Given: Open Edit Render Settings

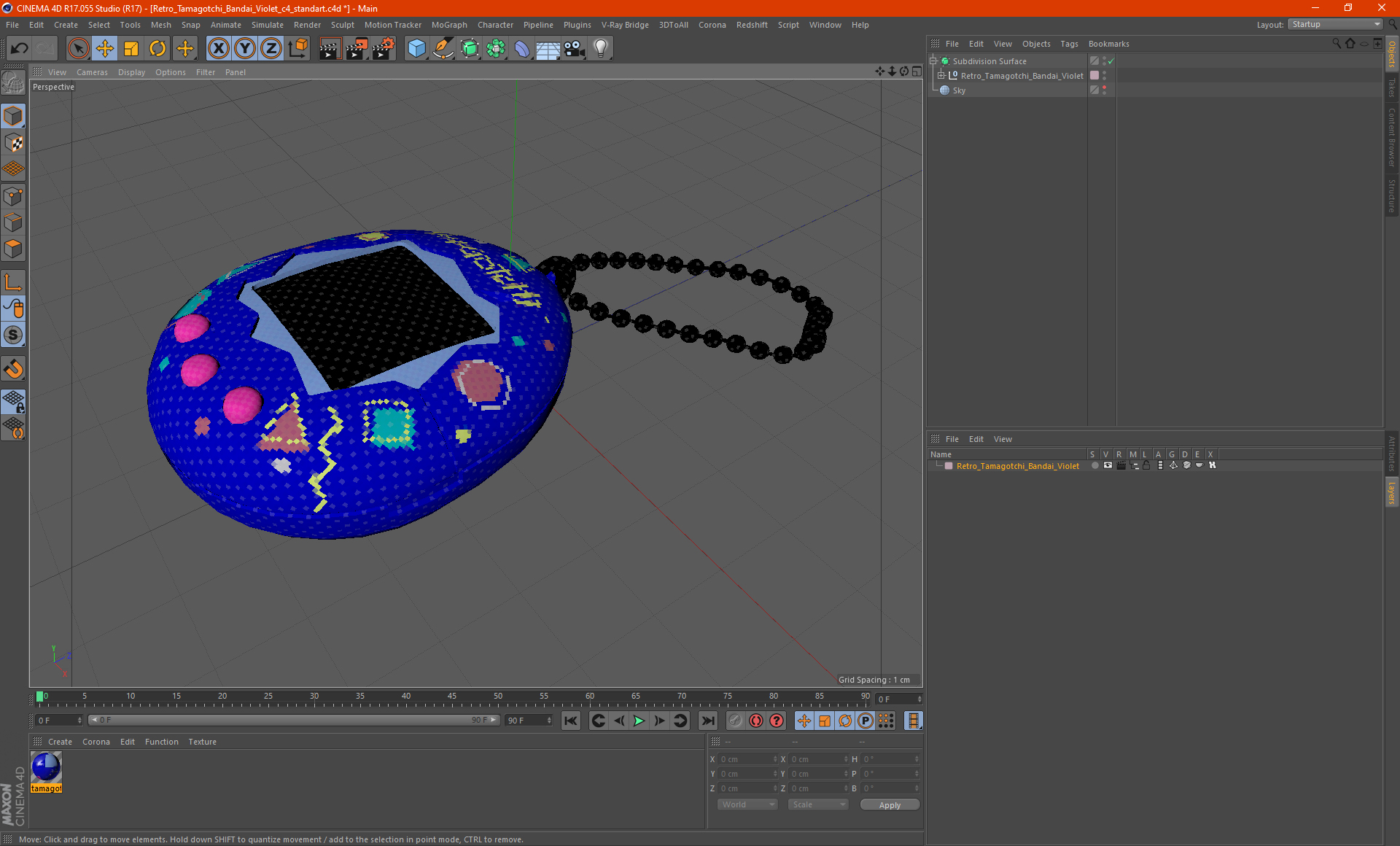Looking at the screenshot, I should [x=384, y=49].
